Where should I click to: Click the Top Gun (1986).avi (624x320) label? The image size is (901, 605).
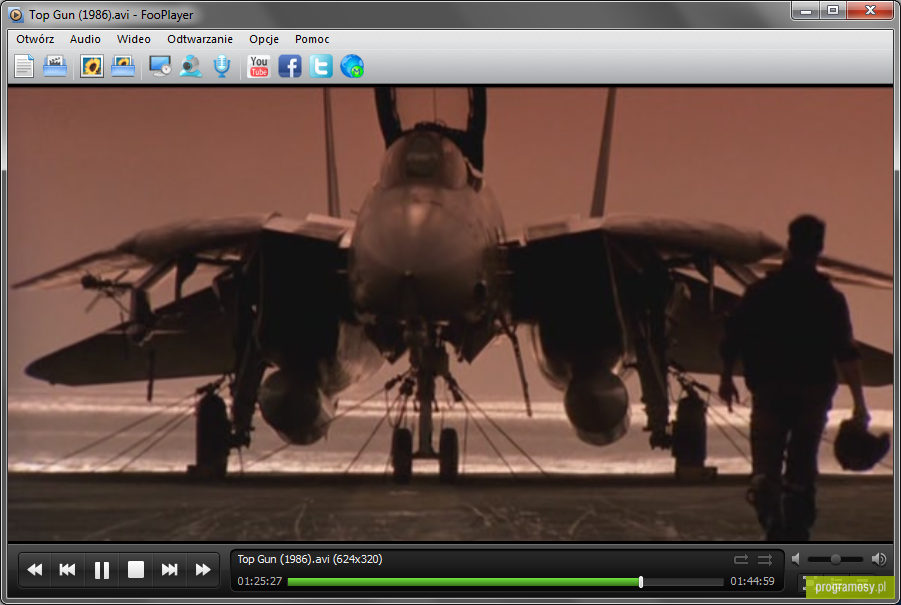310,559
